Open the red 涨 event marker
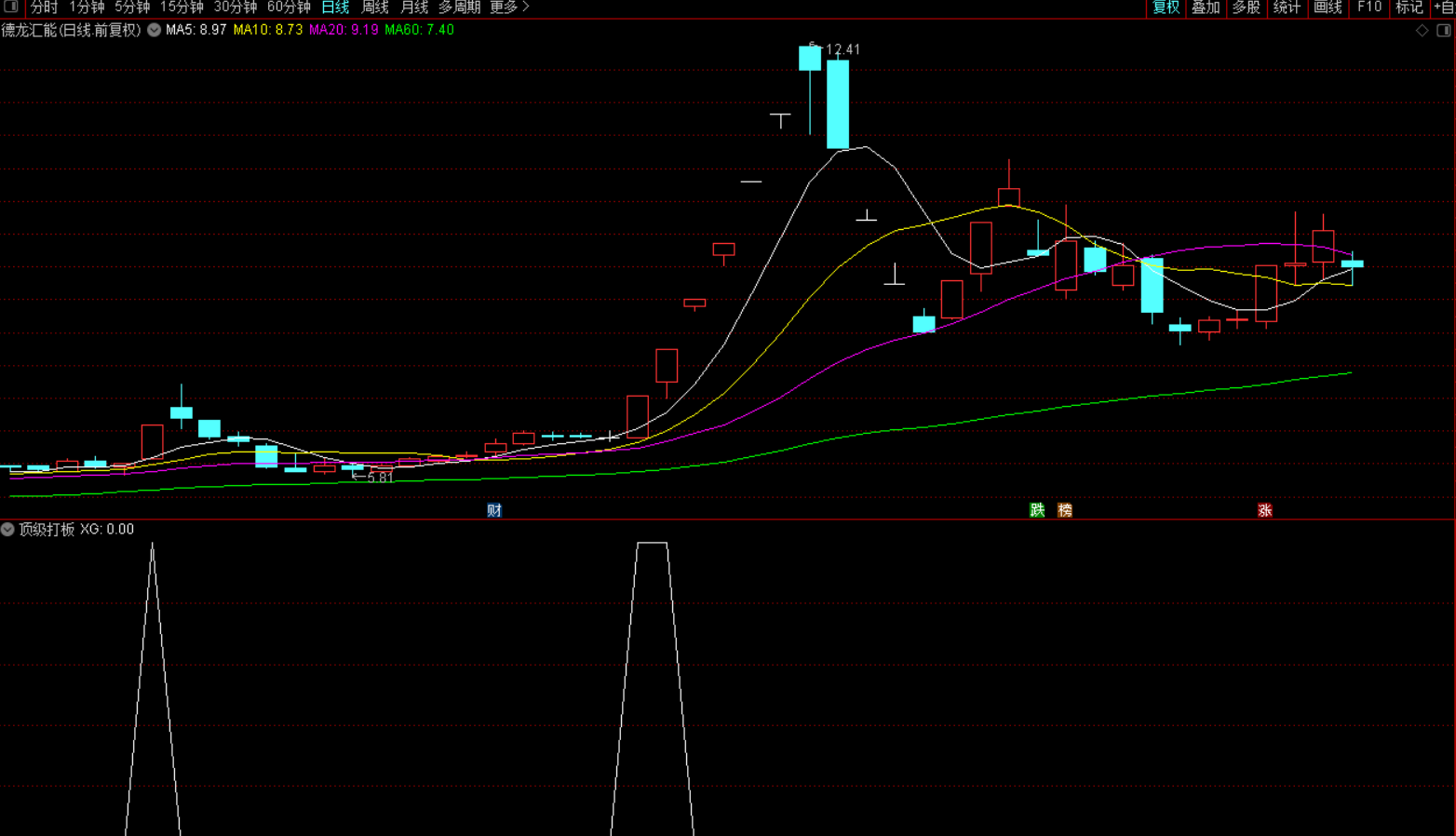Viewport: 1456px width, 836px height. click(1264, 510)
